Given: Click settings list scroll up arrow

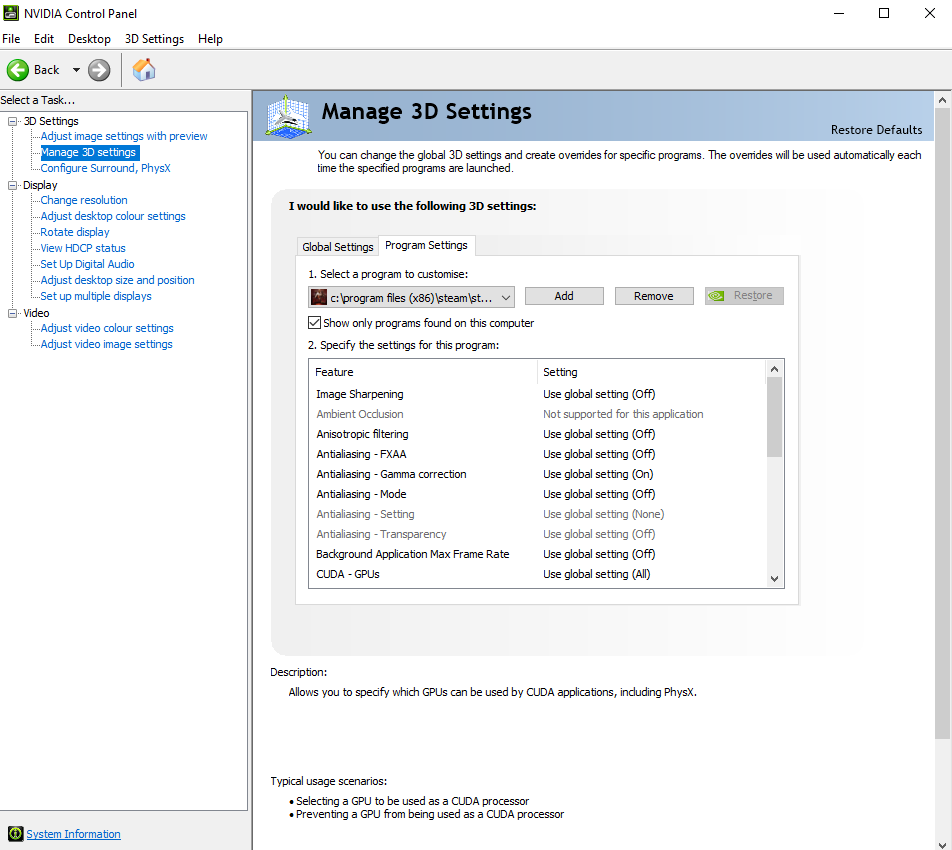Looking at the screenshot, I should (774, 369).
